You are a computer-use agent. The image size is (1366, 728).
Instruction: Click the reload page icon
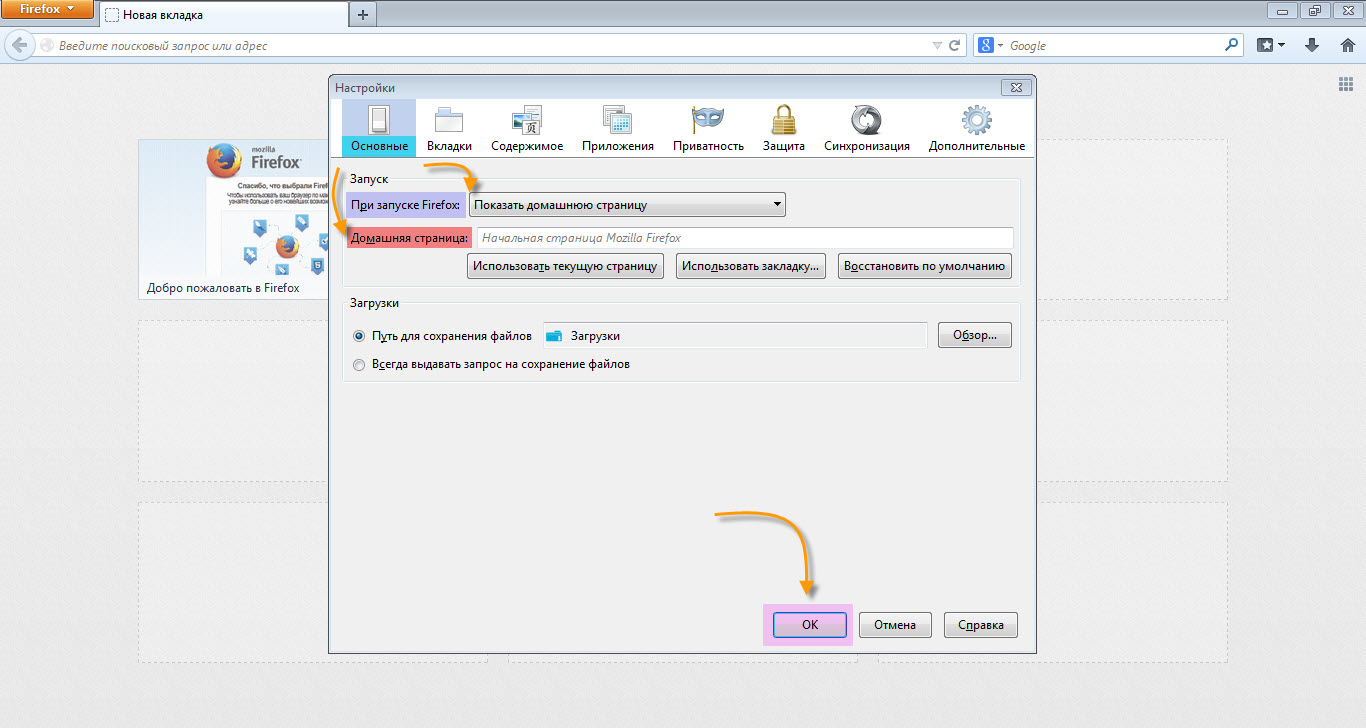click(x=954, y=46)
